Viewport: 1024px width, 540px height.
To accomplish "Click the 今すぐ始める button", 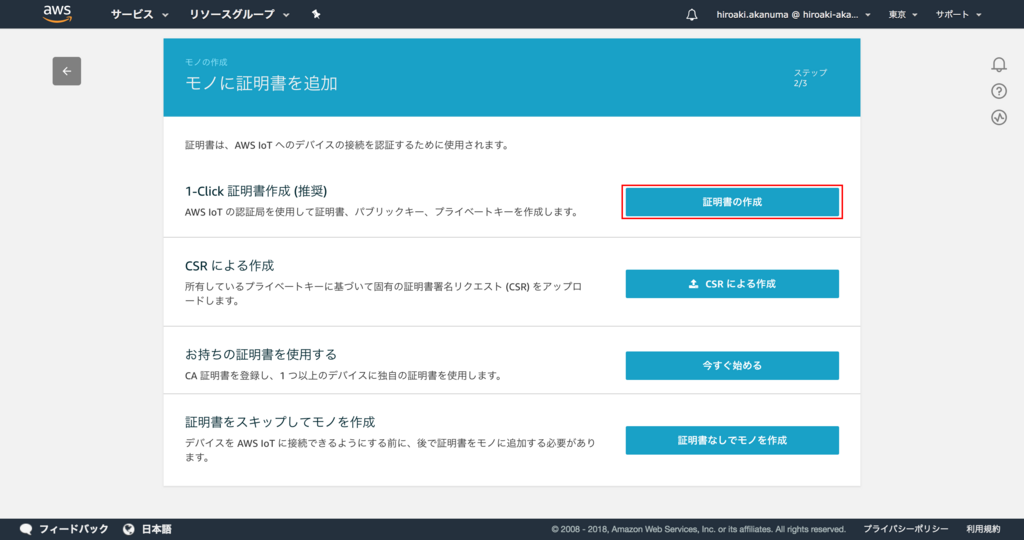I will [732, 366].
